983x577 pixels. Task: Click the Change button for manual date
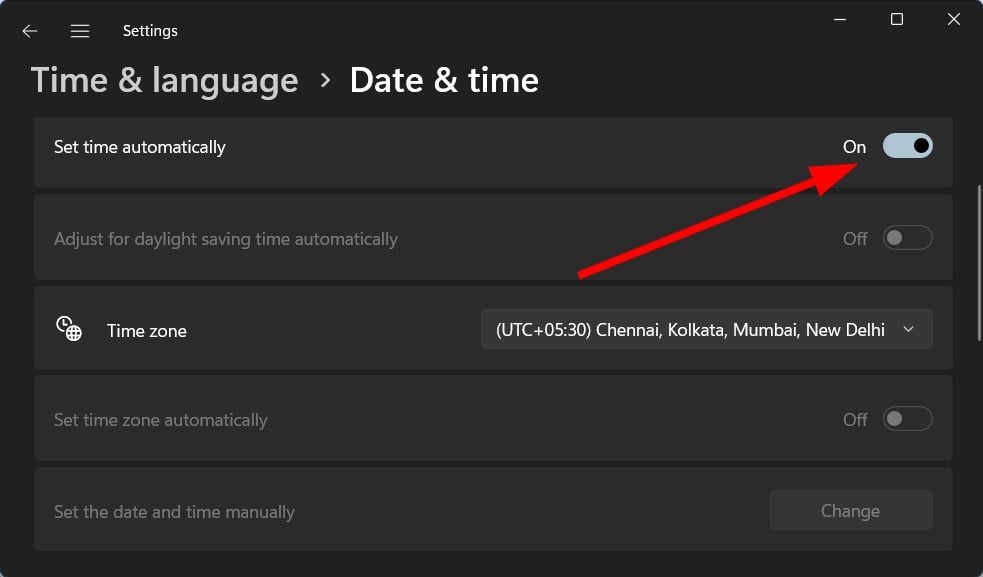pyautogui.click(x=851, y=511)
